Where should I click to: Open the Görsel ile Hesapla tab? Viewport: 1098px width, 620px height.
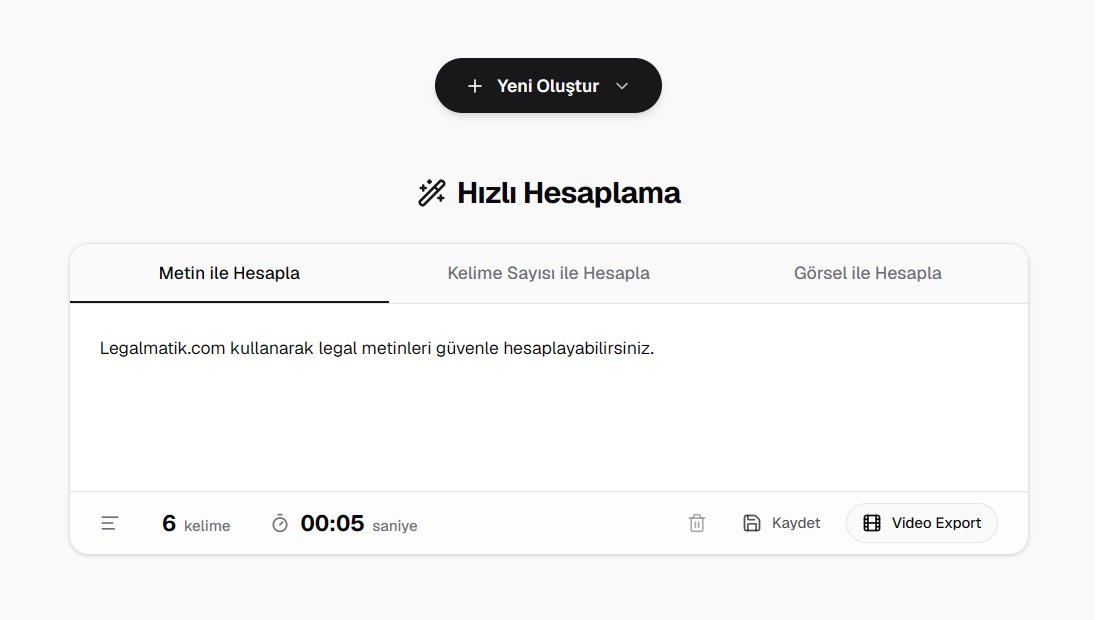click(x=867, y=272)
